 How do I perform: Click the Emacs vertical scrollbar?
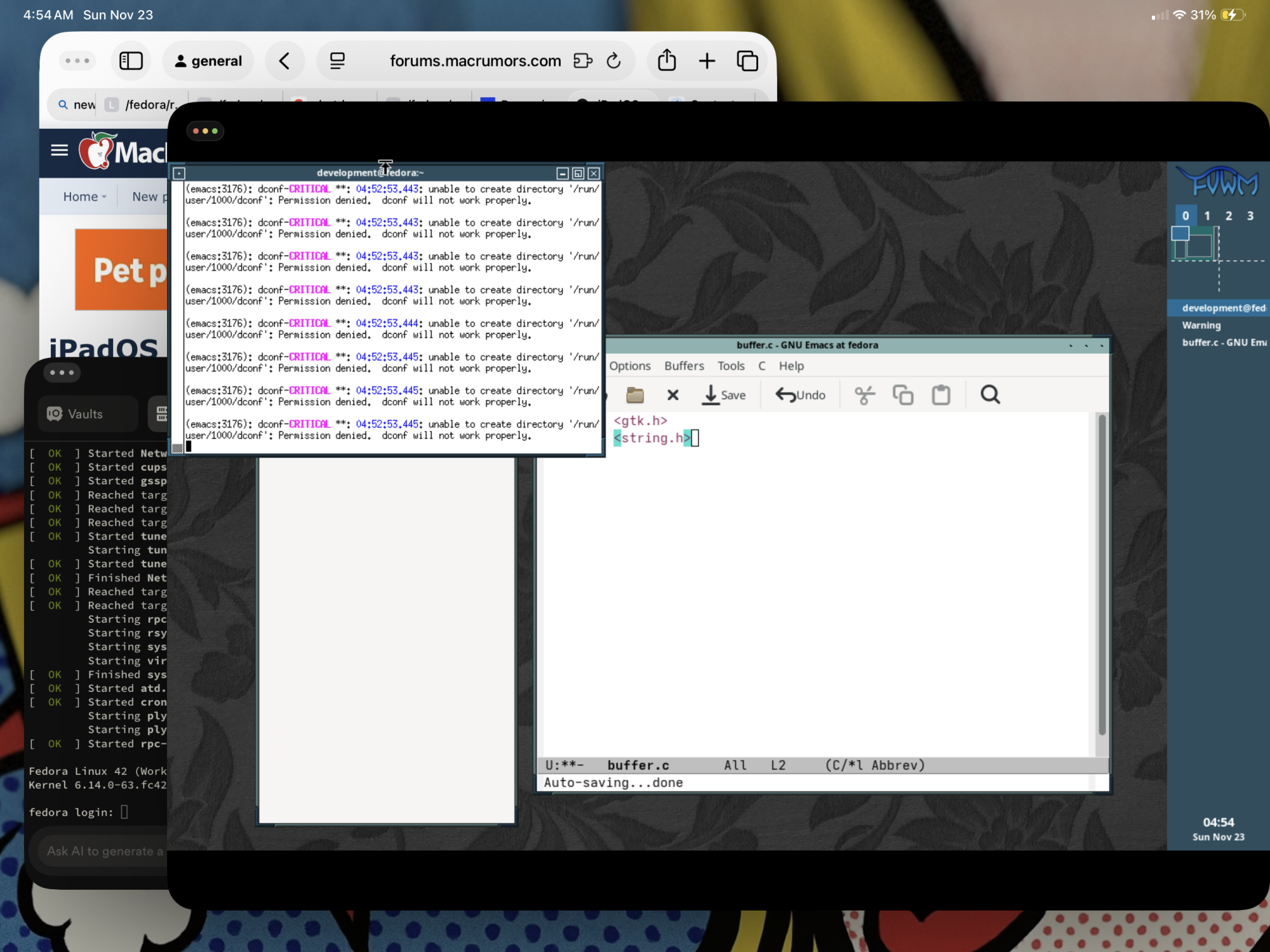pyautogui.click(x=1102, y=574)
